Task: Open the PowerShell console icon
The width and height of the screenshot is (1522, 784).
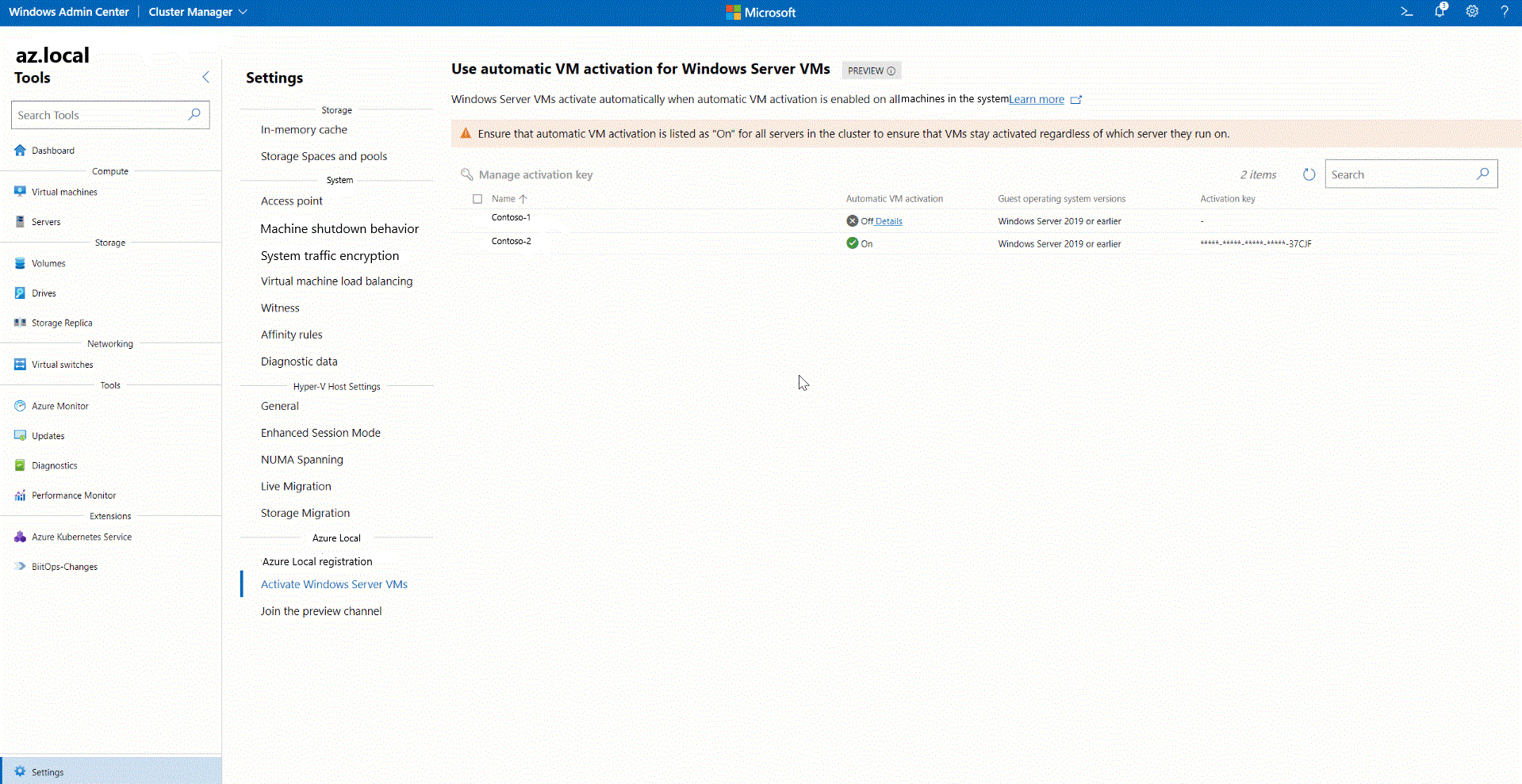Action: 1407,12
